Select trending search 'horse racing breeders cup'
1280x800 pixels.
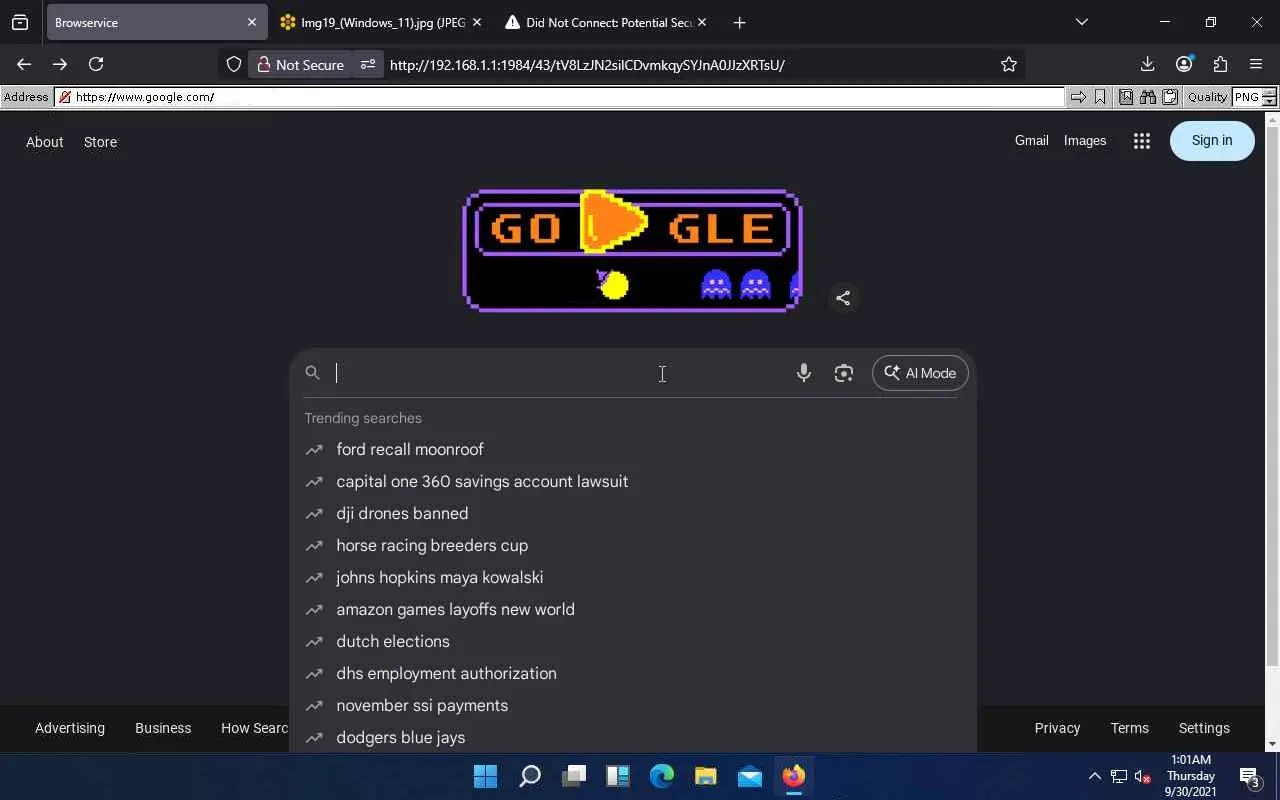(x=633, y=545)
